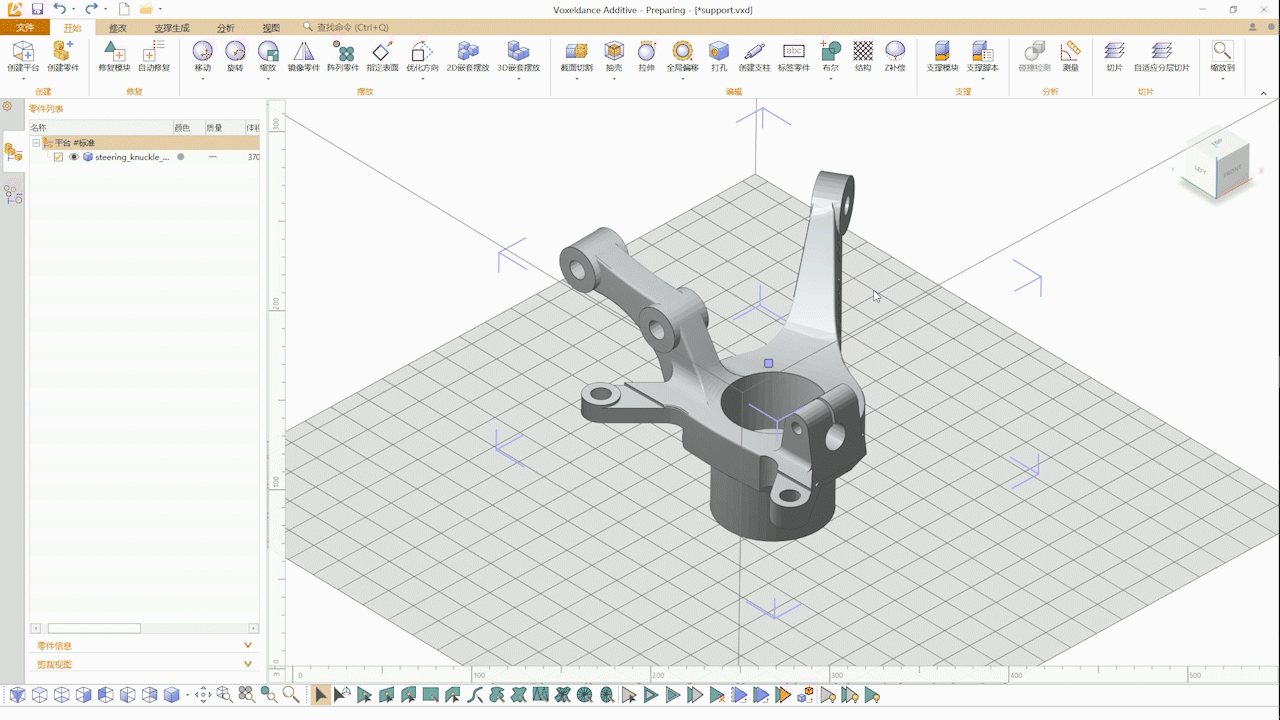Open dropdown arrow under 缩放到
The height and width of the screenshot is (720, 1280).
(x=1222, y=79)
